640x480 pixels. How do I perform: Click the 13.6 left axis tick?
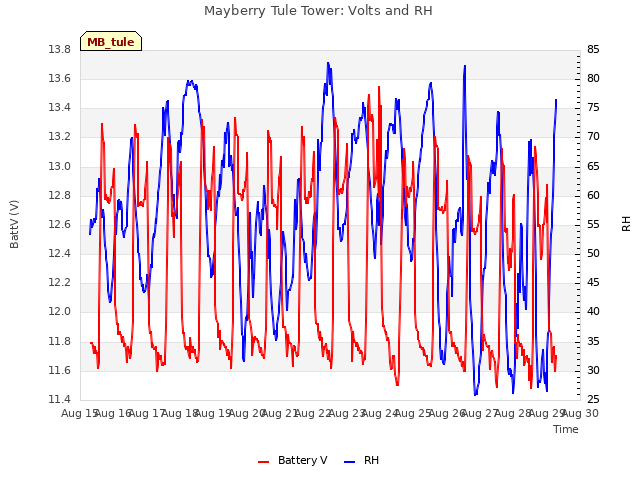pyautogui.click(x=60, y=79)
